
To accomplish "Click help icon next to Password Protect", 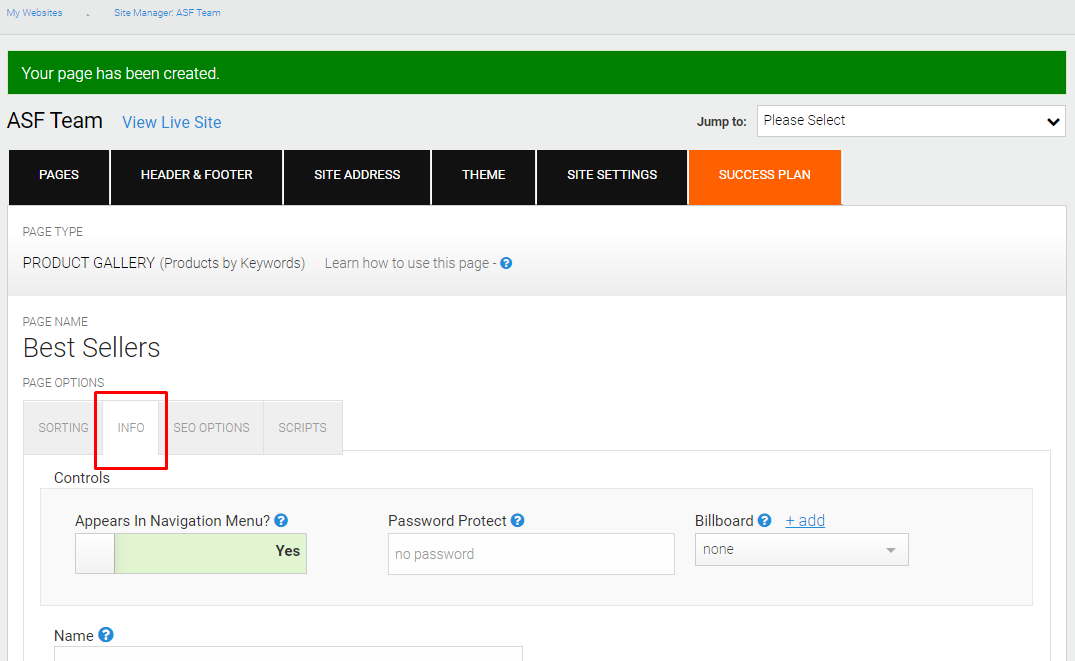I will (518, 520).
